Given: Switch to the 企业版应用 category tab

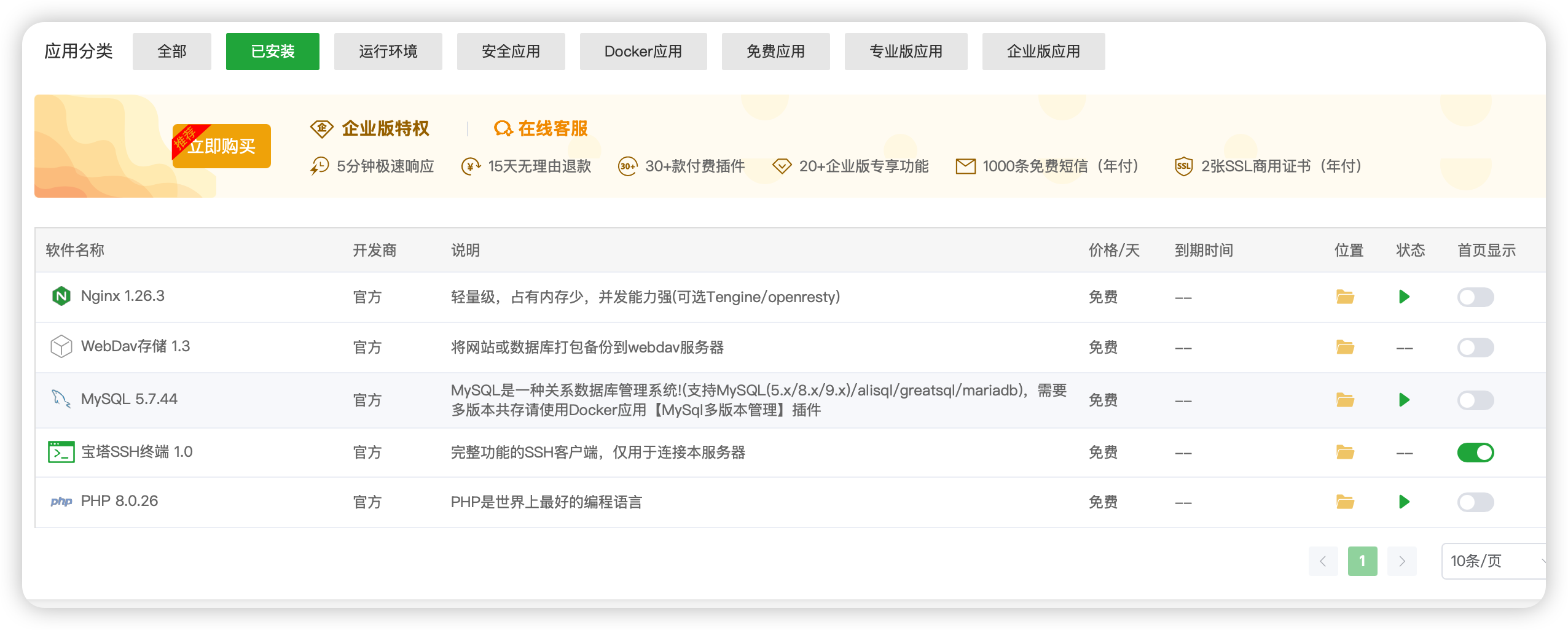Looking at the screenshot, I should [x=1044, y=52].
